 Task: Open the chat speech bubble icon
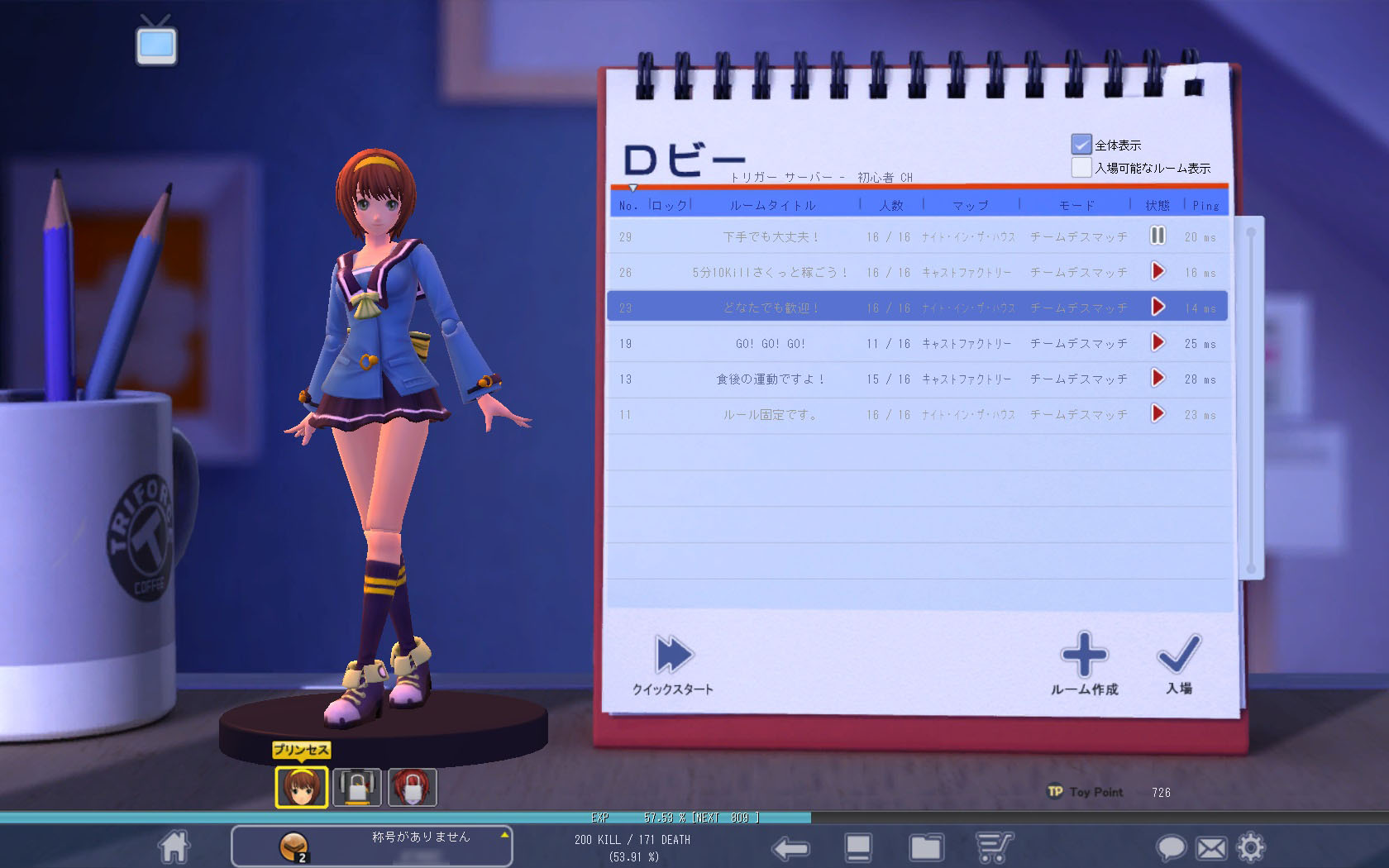[1171, 848]
